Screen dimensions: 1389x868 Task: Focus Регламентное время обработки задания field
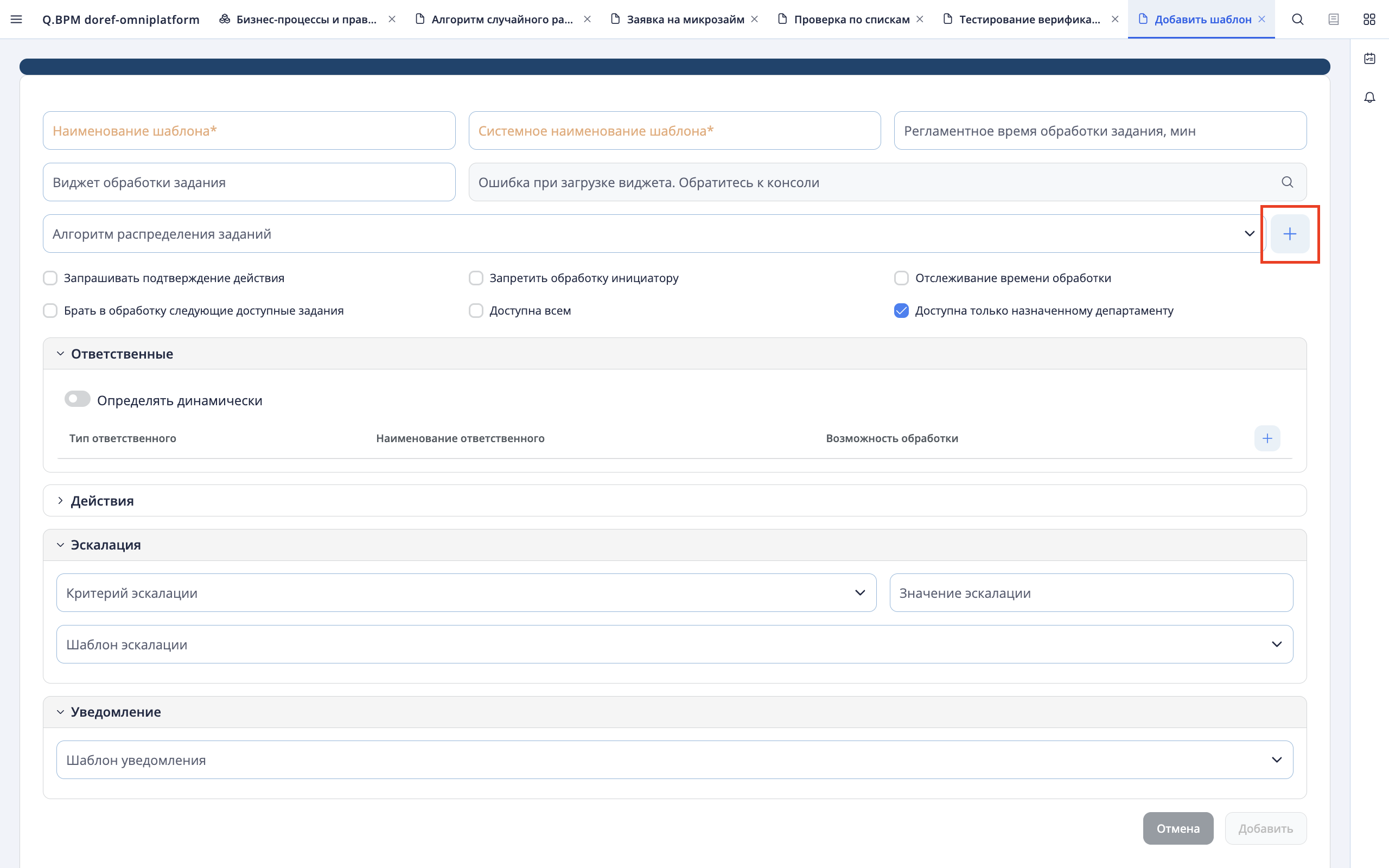tap(1100, 131)
